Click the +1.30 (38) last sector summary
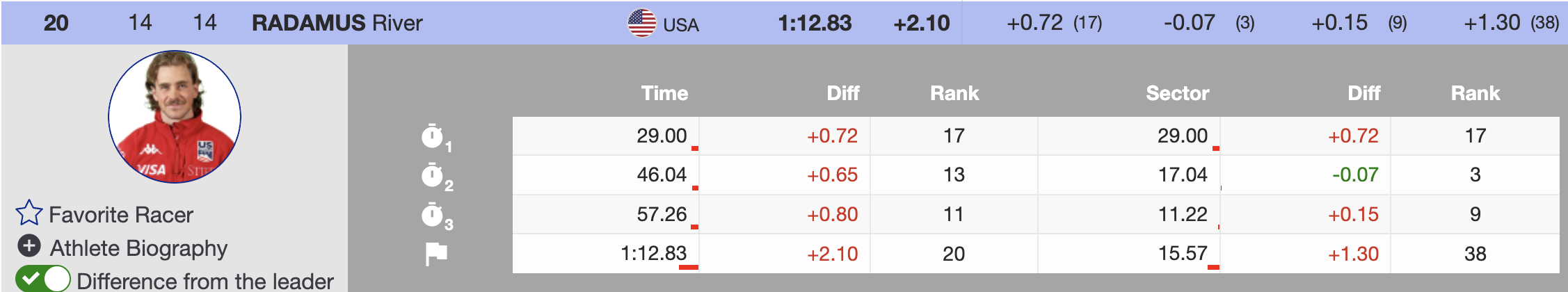This screenshot has width=1568, height=292. (x=1510, y=23)
